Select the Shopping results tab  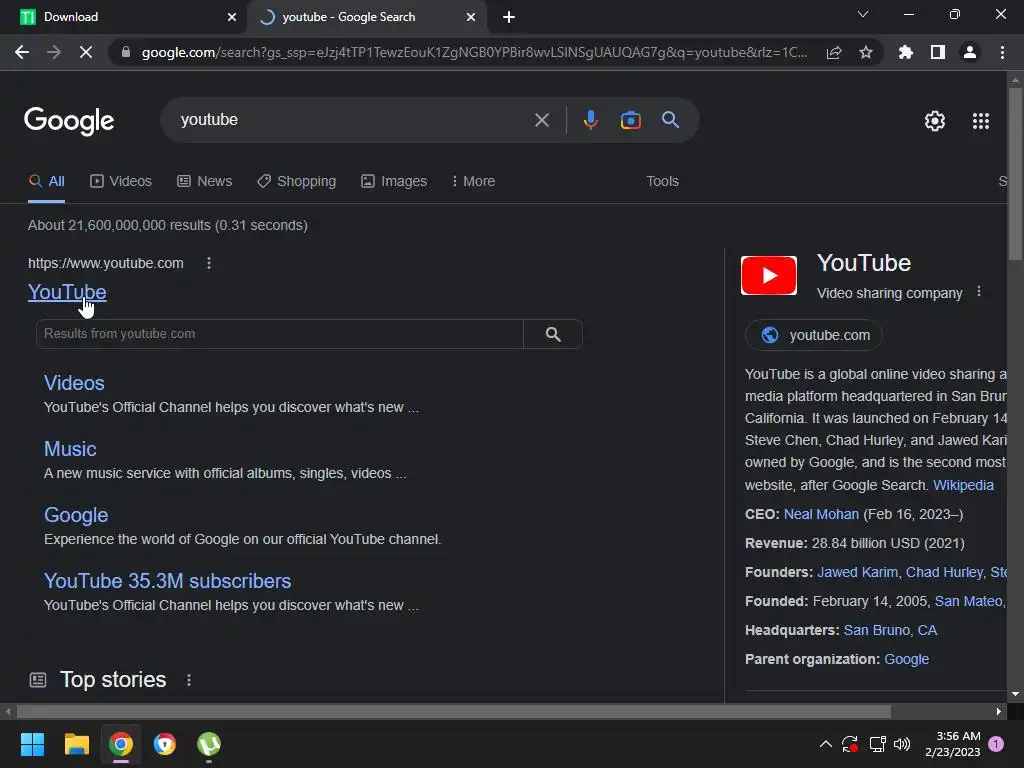pyautogui.click(x=296, y=182)
